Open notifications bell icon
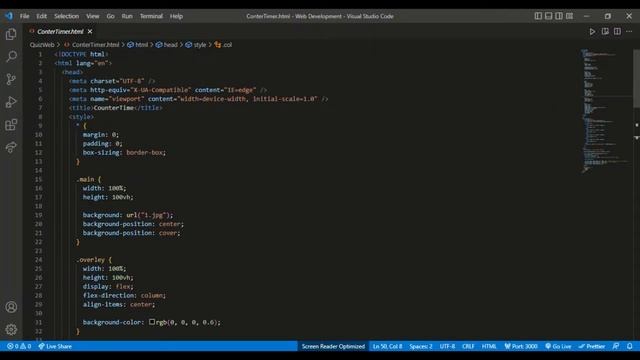This screenshot has height=360, width=640. tap(630, 346)
